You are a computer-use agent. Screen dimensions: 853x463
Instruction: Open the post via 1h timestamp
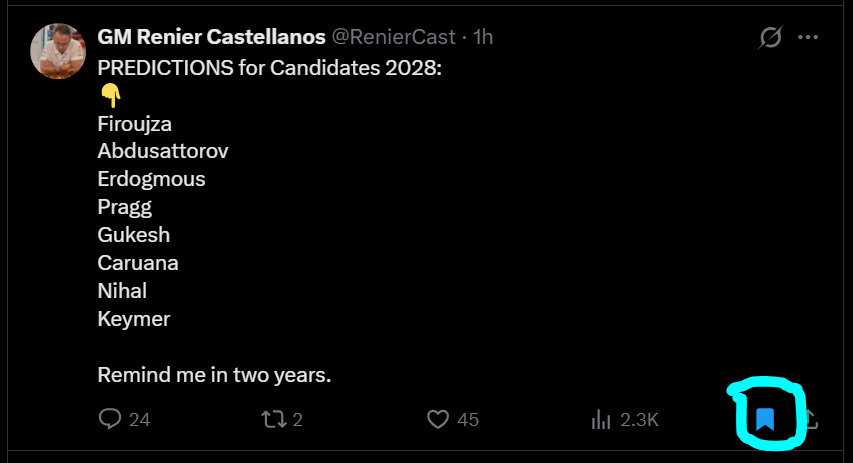[x=483, y=37]
